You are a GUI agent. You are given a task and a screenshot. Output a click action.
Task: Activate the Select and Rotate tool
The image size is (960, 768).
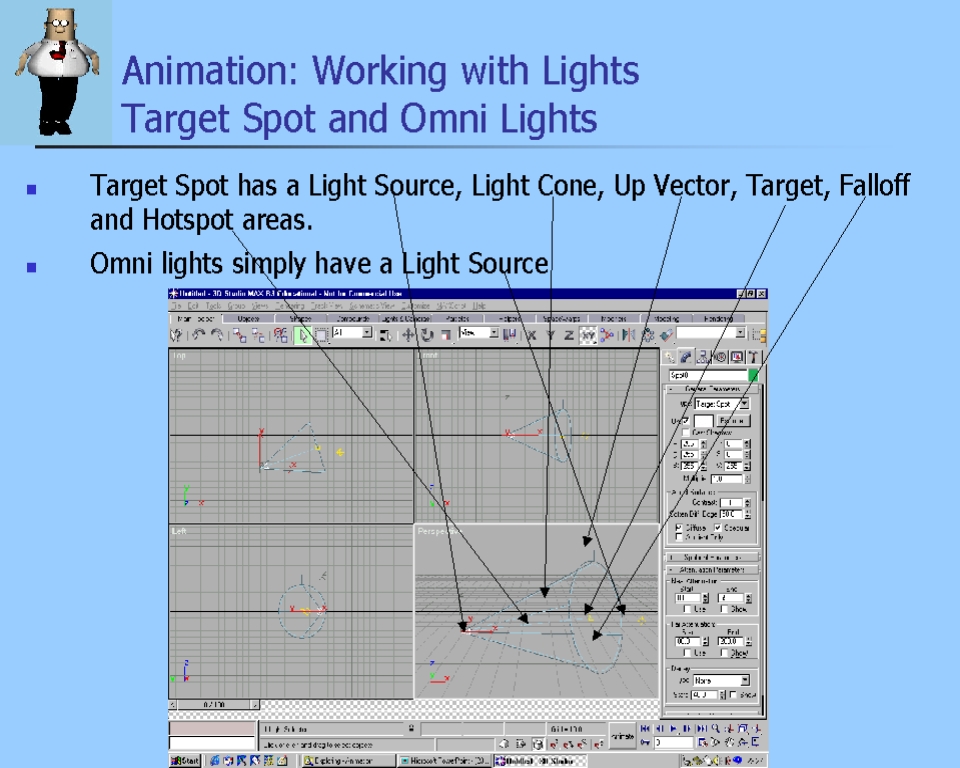click(427, 335)
